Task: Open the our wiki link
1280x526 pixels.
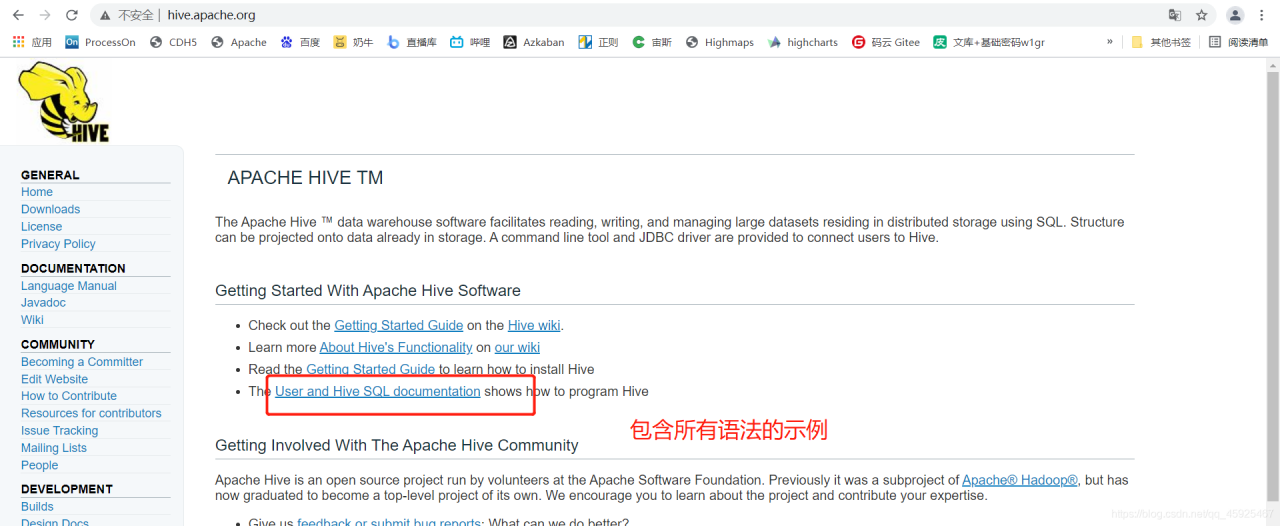Action: click(x=517, y=347)
